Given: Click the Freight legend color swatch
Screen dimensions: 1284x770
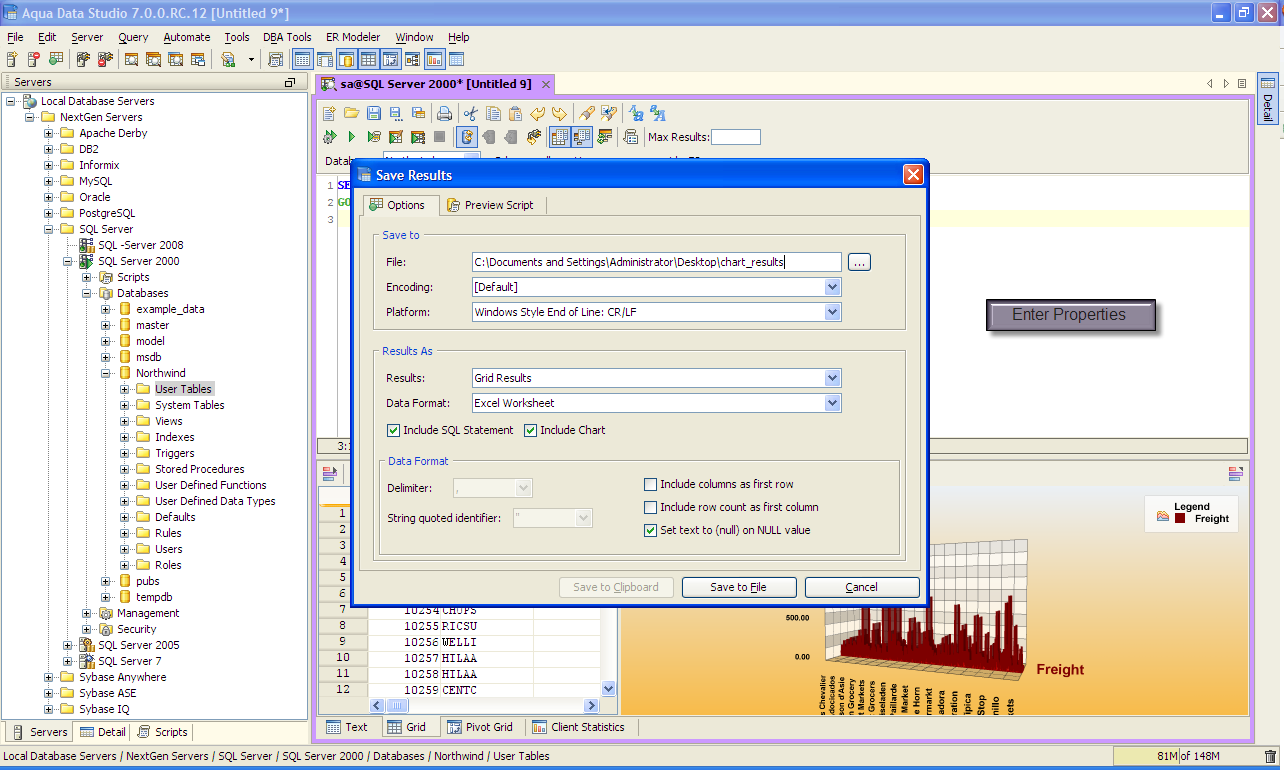Looking at the screenshot, I should [1181, 519].
